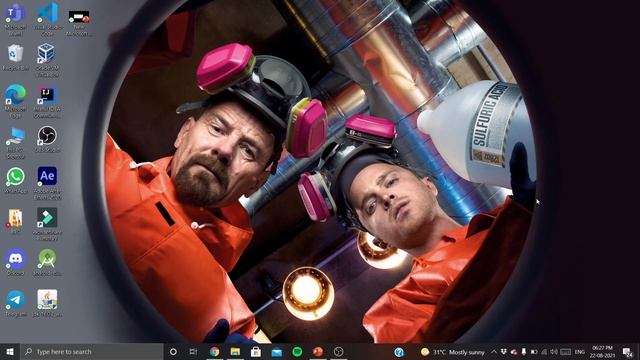
Task: Open the volume speaker tray icon
Action: 553,352
